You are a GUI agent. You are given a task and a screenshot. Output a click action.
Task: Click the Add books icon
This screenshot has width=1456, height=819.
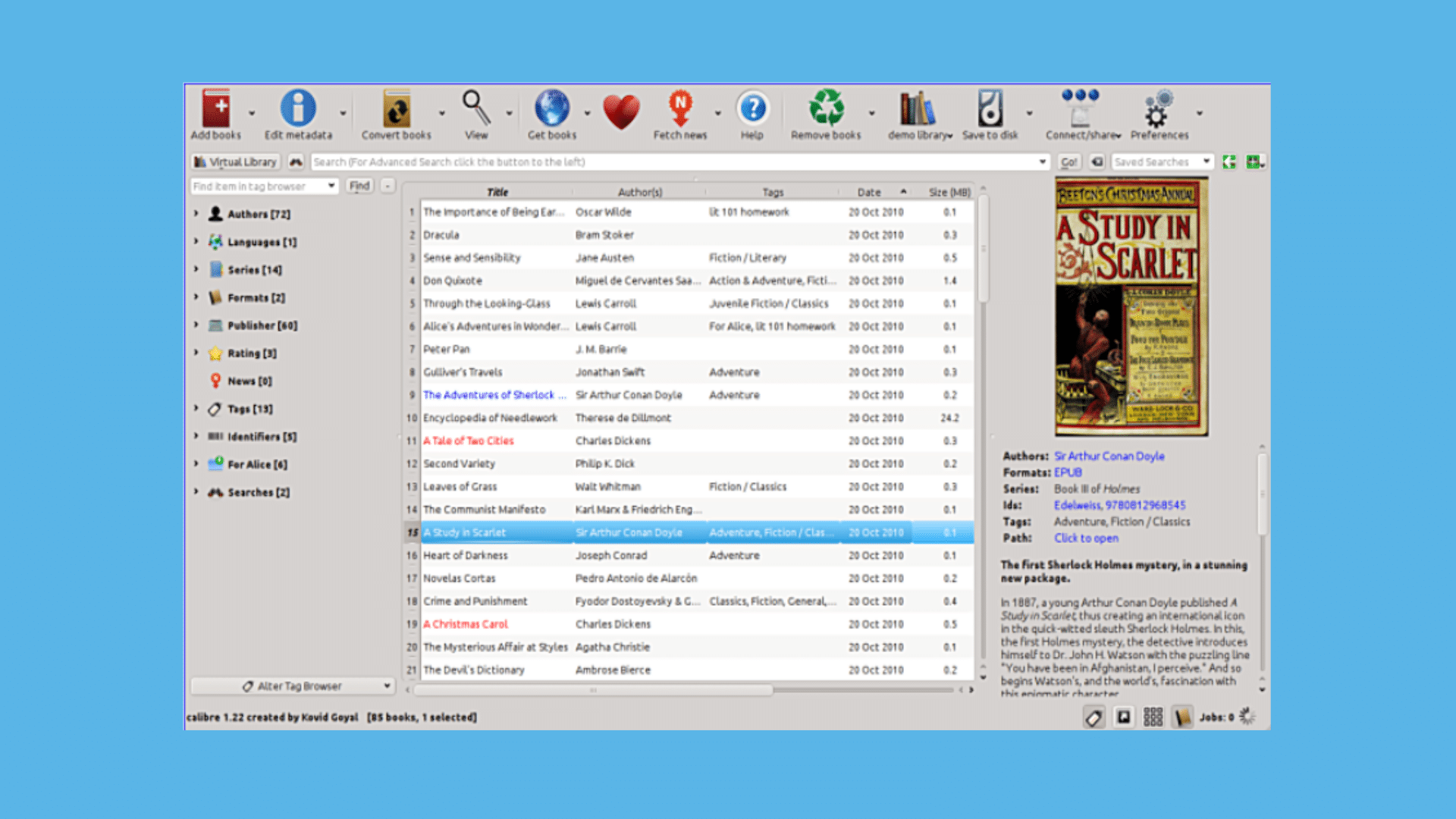point(216,108)
